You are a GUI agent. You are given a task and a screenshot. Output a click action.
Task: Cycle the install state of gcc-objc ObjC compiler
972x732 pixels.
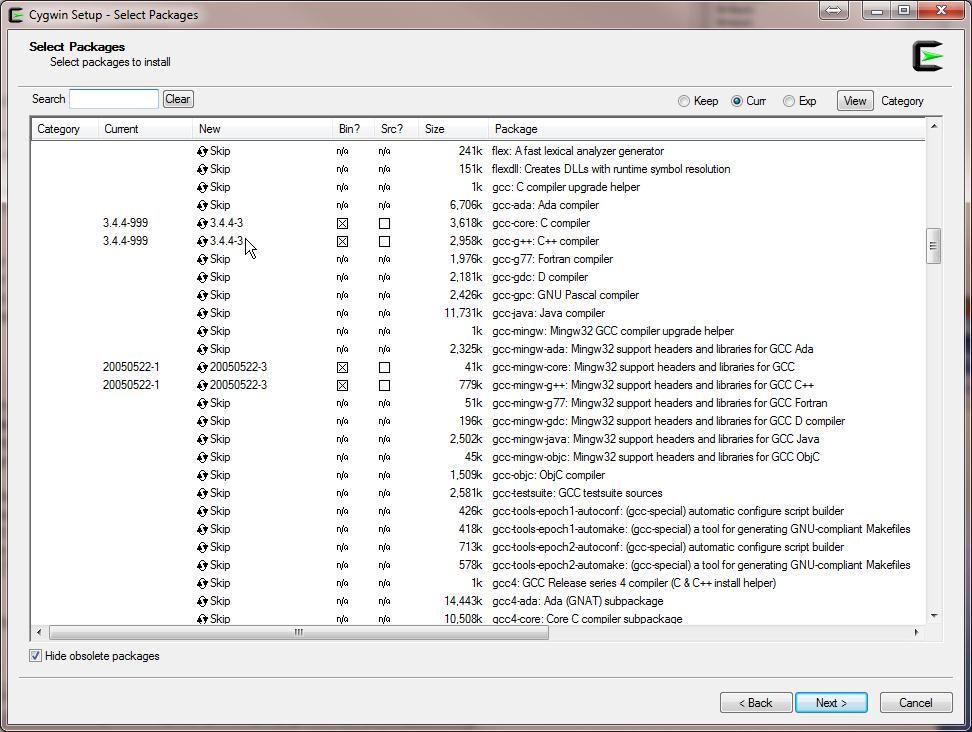202,475
